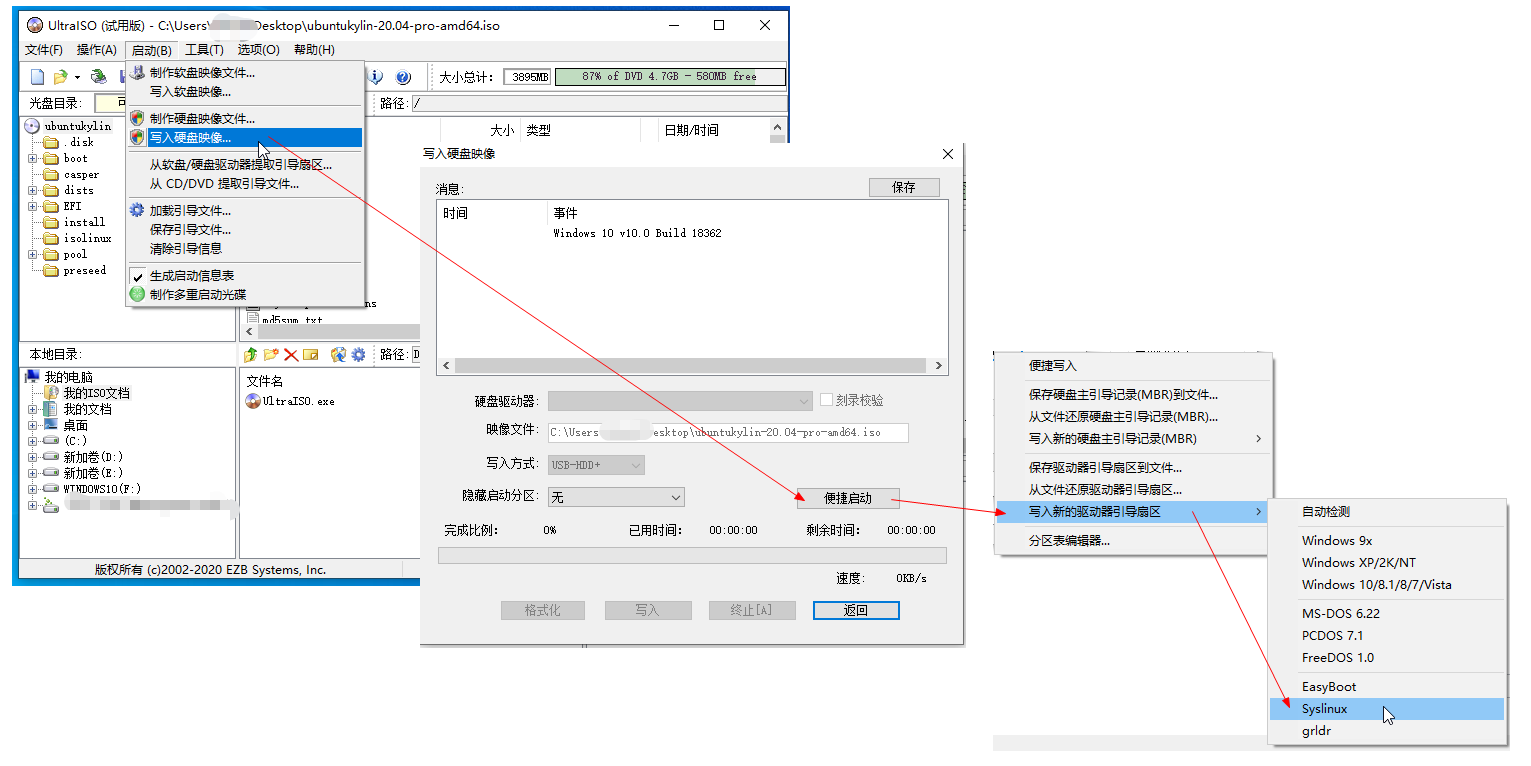
Task: Open the dropdown arrow beside the Open icon
Action: pyautogui.click(x=77, y=77)
